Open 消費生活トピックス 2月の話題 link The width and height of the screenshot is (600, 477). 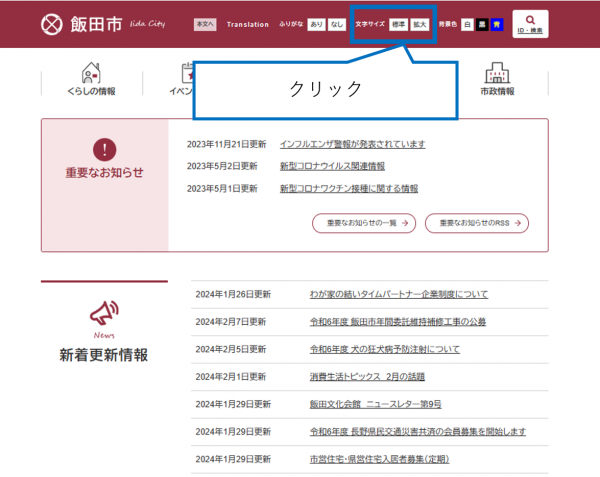click(x=367, y=377)
